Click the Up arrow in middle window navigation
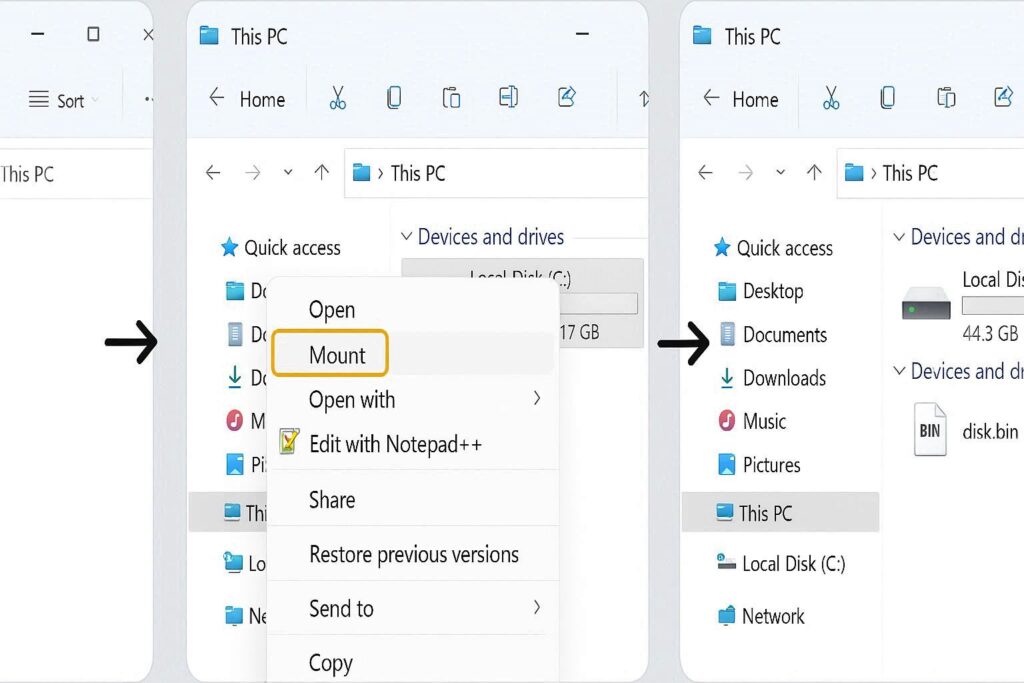Screen dimensions: 1024x683 [321, 173]
